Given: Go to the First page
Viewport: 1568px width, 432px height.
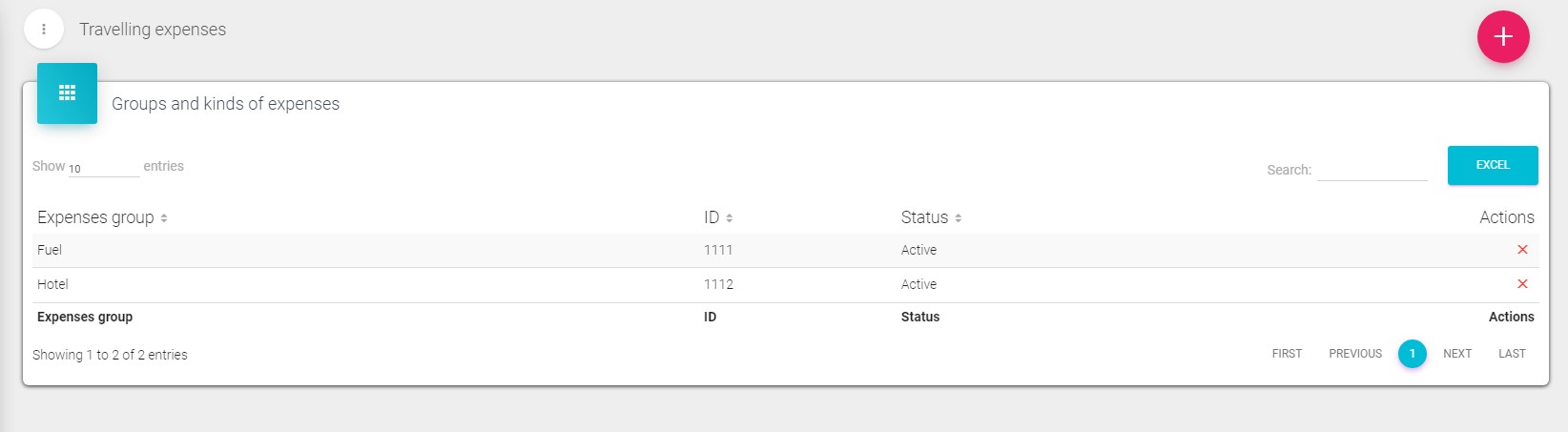Looking at the screenshot, I should click(1287, 354).
